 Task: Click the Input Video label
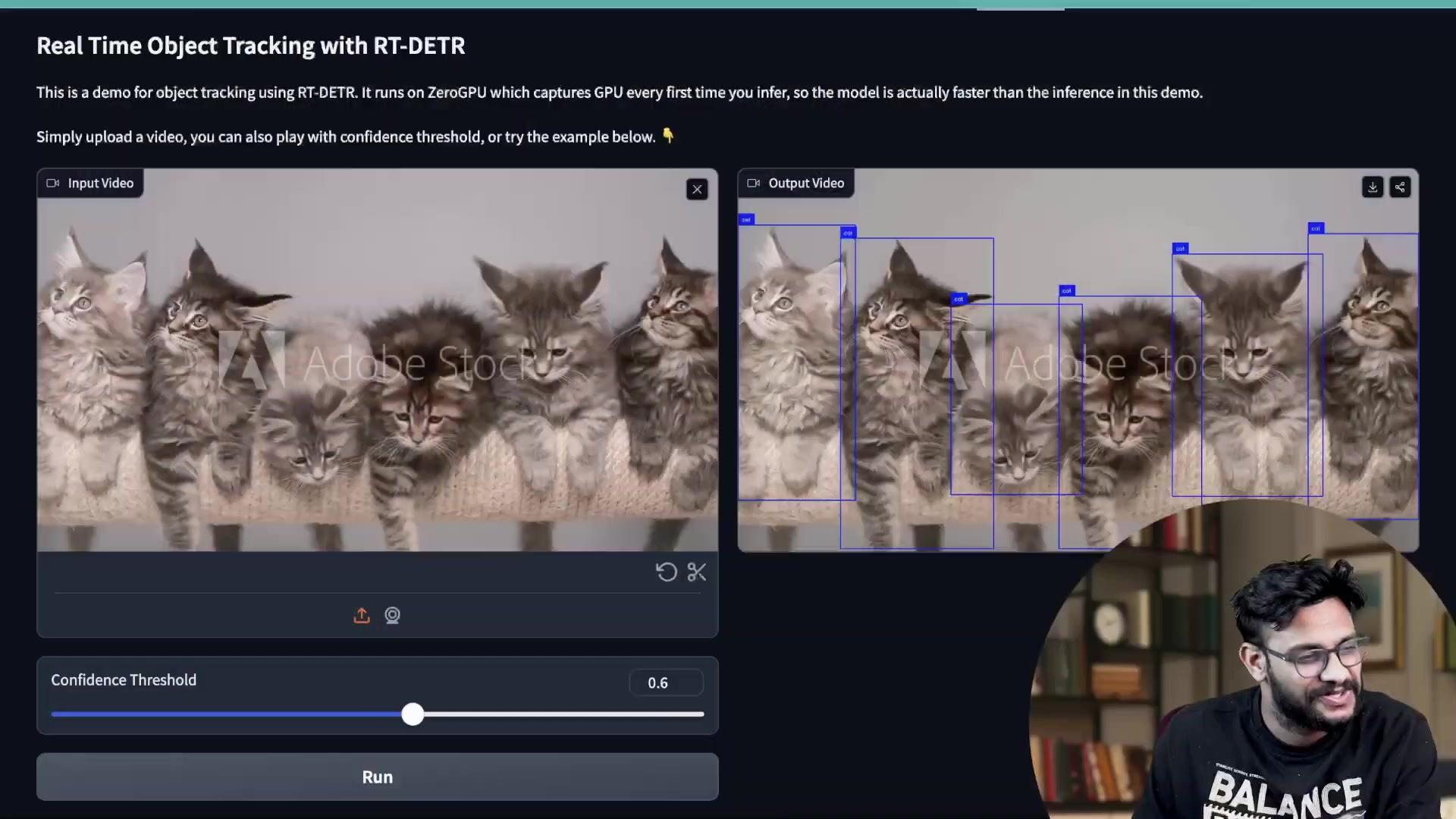point(90,183)
